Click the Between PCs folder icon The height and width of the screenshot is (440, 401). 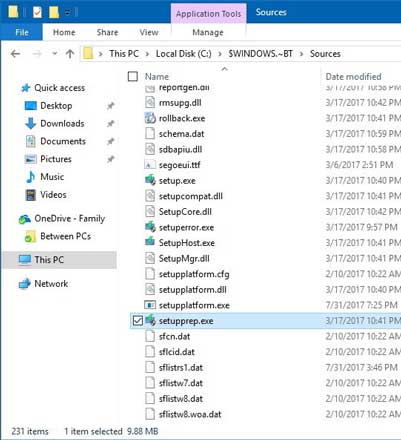[30, 236]
